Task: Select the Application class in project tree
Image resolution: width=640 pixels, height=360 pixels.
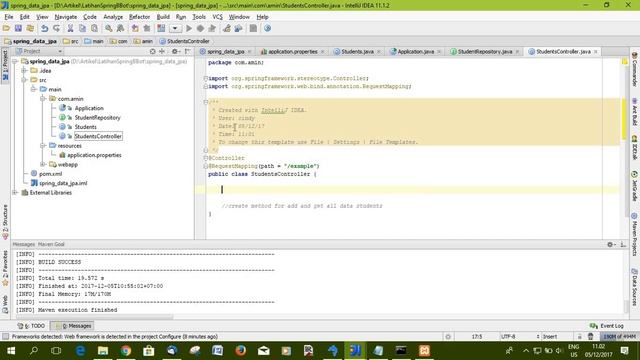Action: [x=89, y=108]
